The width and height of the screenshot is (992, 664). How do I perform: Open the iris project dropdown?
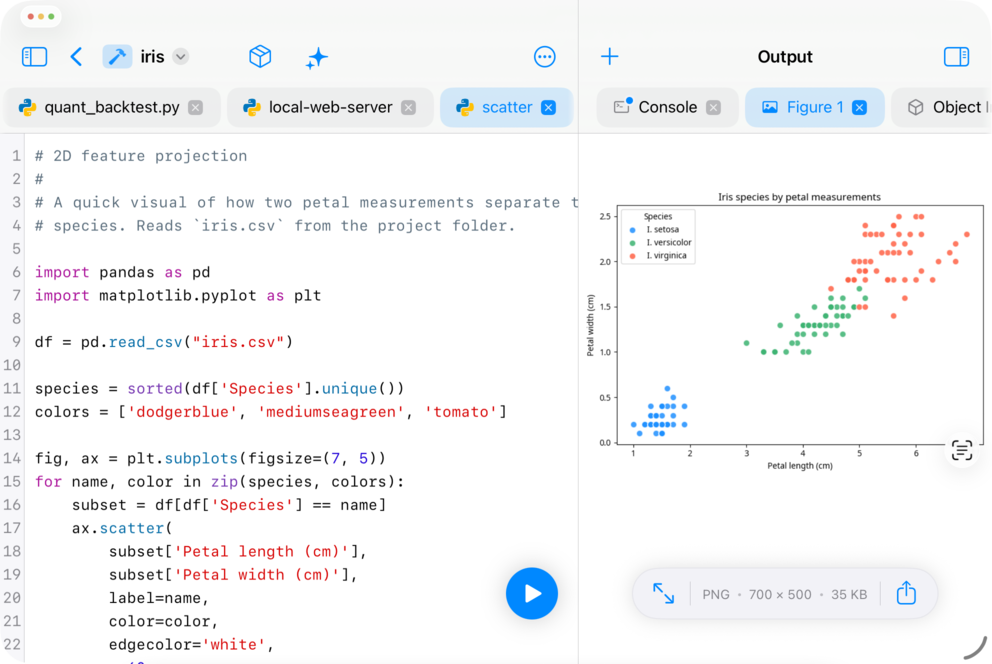click(x=181, y=57)
